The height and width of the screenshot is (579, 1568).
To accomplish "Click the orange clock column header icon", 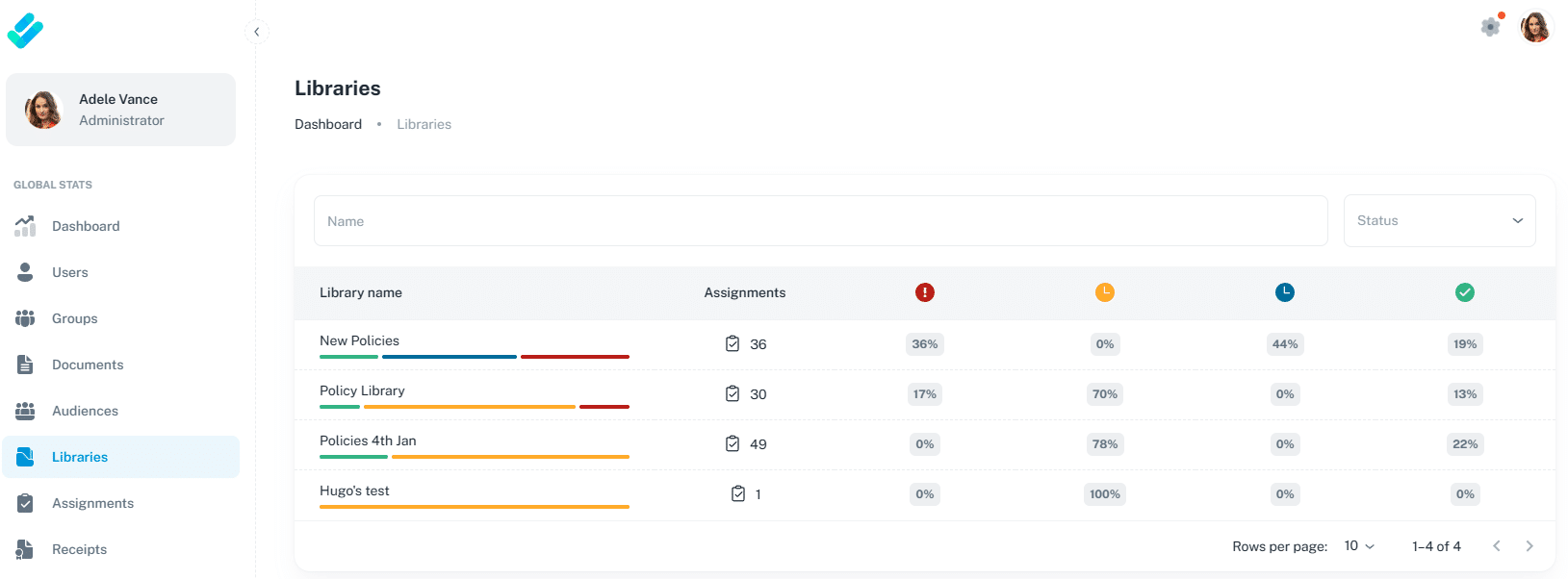I will 1105,292.
